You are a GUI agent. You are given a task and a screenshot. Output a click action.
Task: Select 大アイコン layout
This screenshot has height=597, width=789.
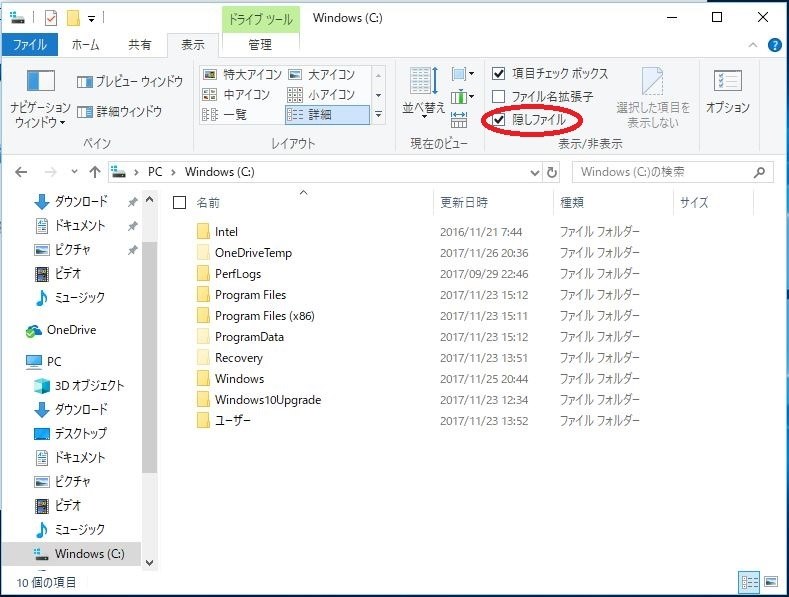[322, 74]
